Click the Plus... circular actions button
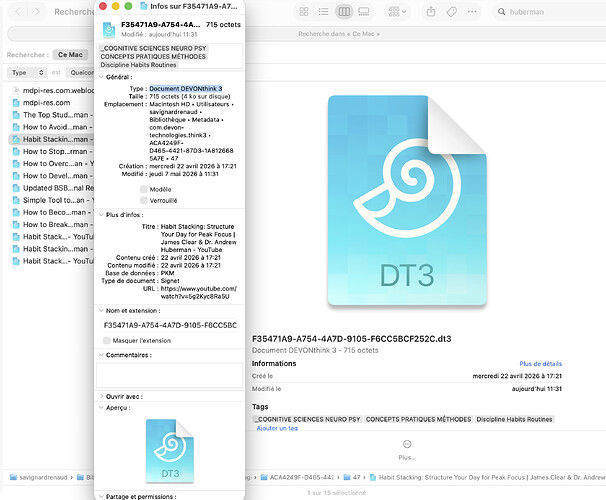 (407, 444)
